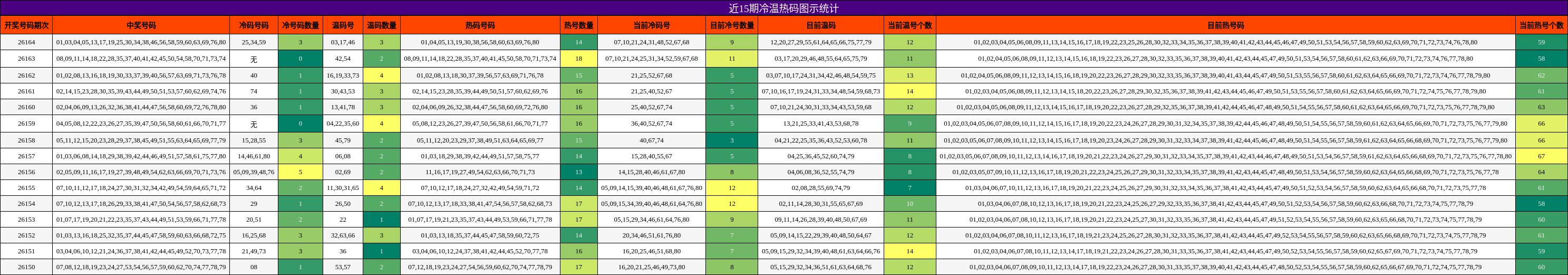Screen dimensions: 1568x275
Task: Select period cell 26157
Action: [26, 156]
